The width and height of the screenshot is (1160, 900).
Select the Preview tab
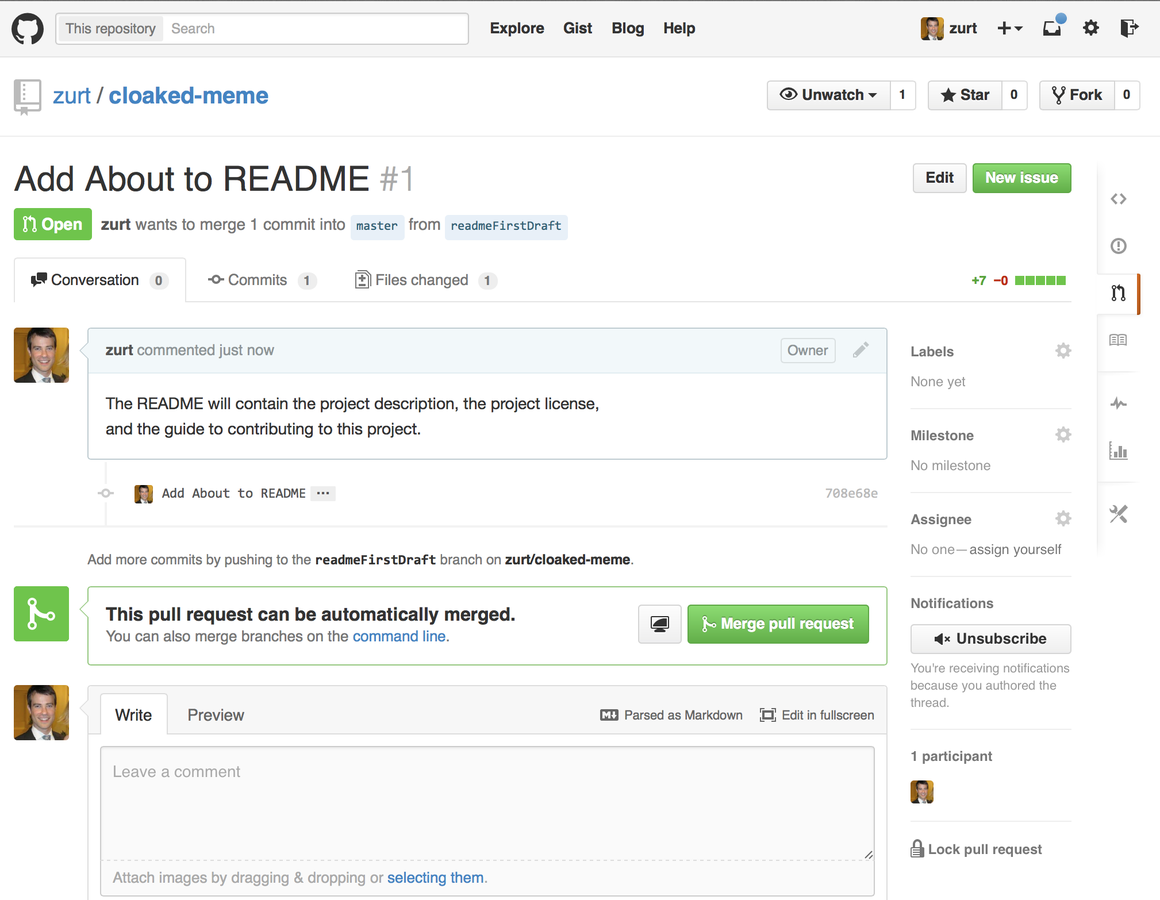pyautogui.click(x=215, y=715)
